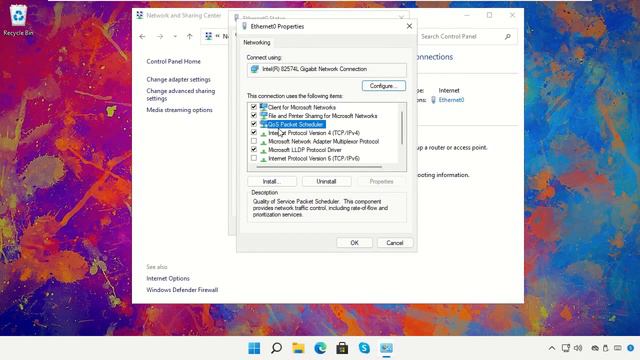The image size is (640, 360).
Task: Click the Ethernet0 Properties title icon
Action: pos(244,26)
